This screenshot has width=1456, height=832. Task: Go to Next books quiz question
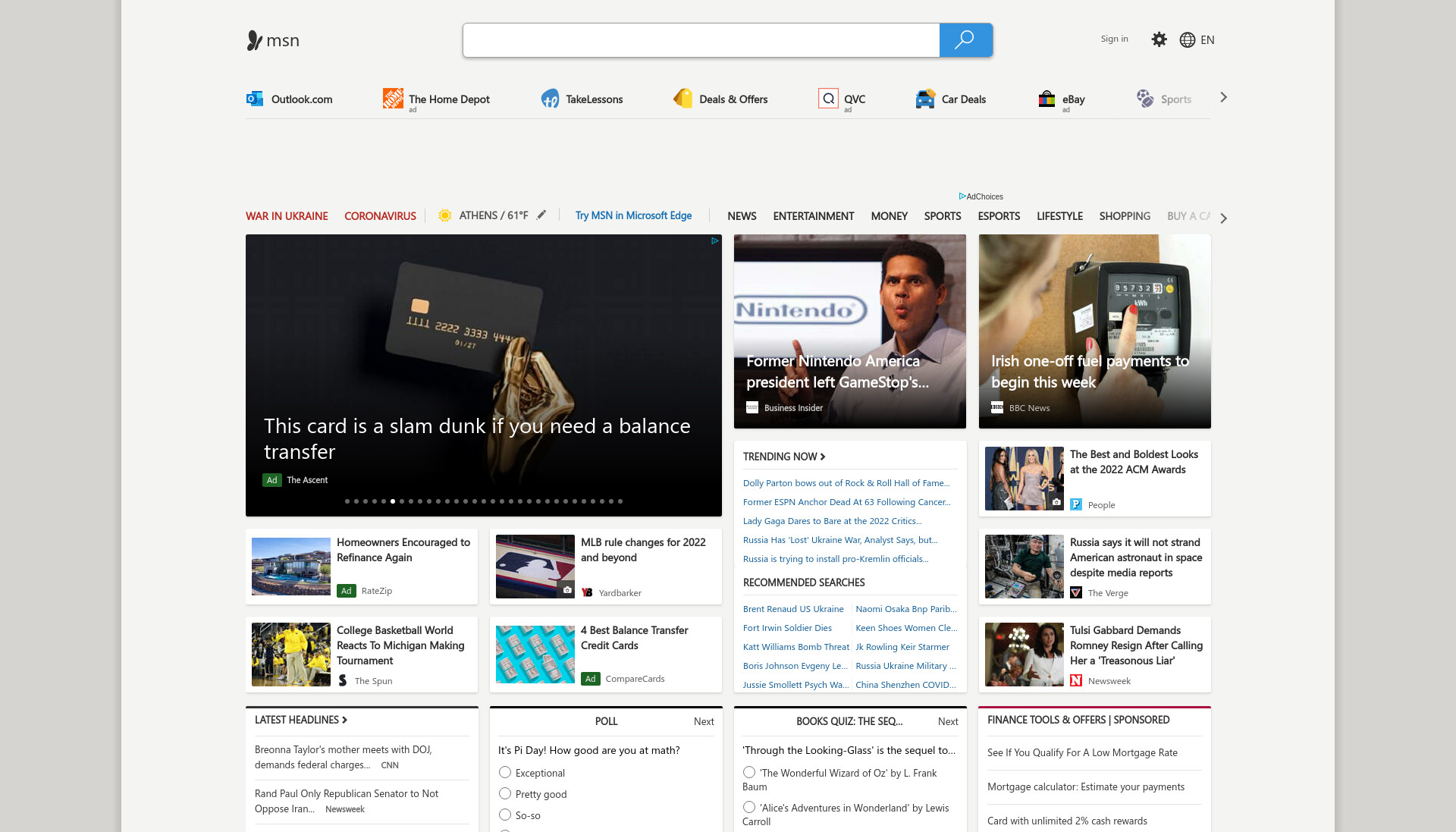point(948,721)
